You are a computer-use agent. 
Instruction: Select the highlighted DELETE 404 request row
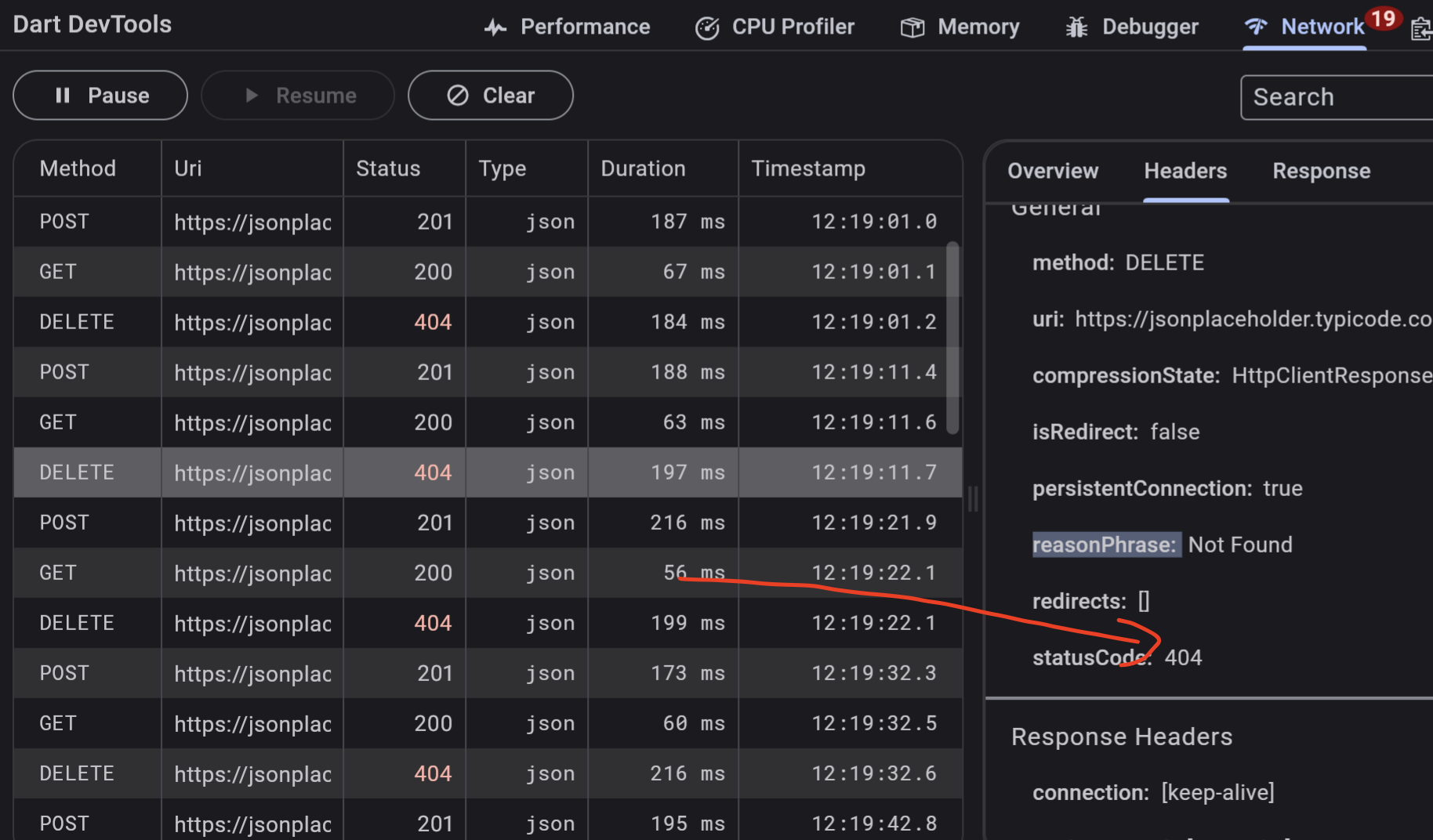tap(314, 472)
